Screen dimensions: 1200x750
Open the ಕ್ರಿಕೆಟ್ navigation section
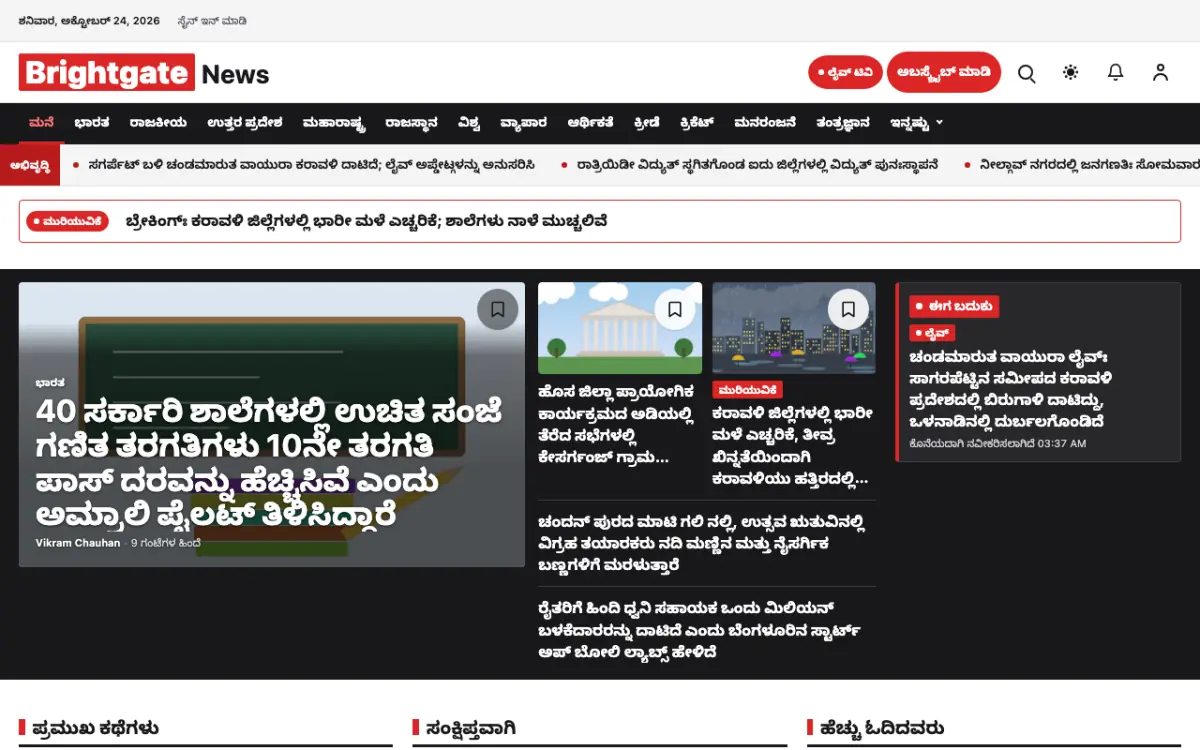(697, 123)
